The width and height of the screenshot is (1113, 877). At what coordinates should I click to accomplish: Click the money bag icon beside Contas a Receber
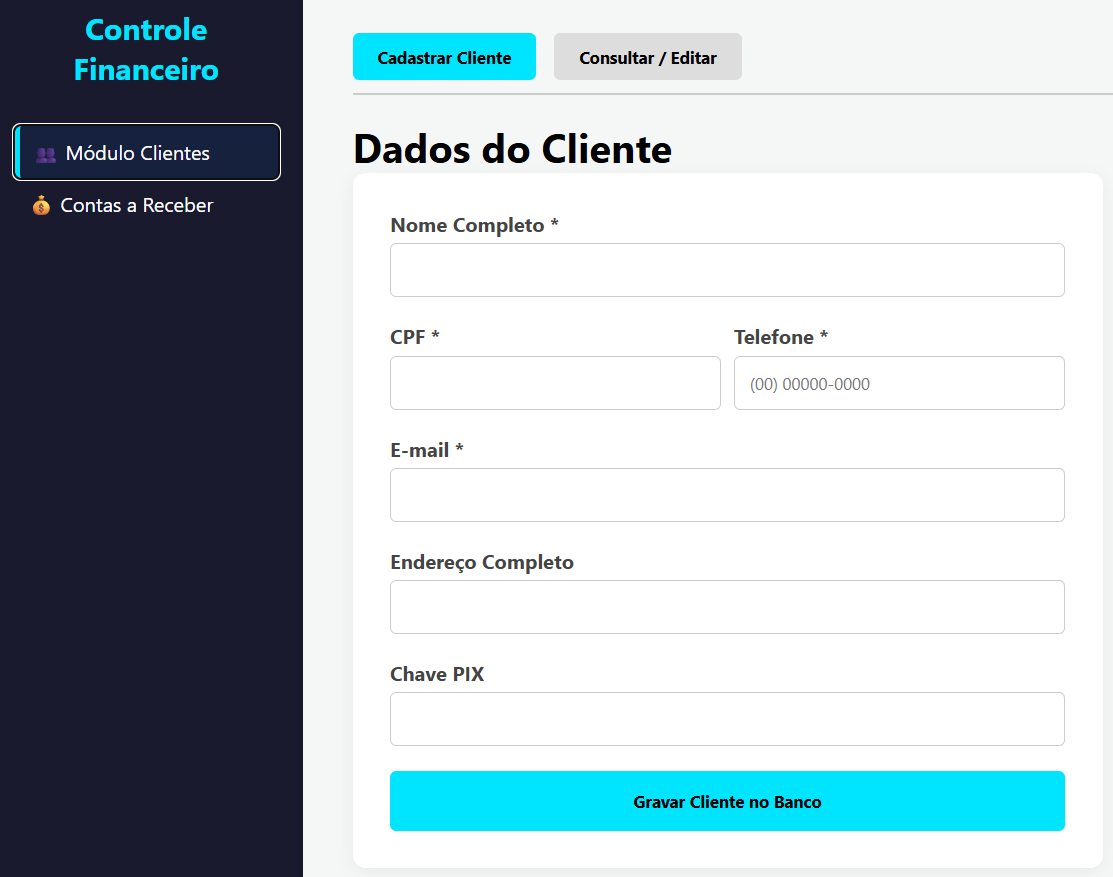(41, 206)
